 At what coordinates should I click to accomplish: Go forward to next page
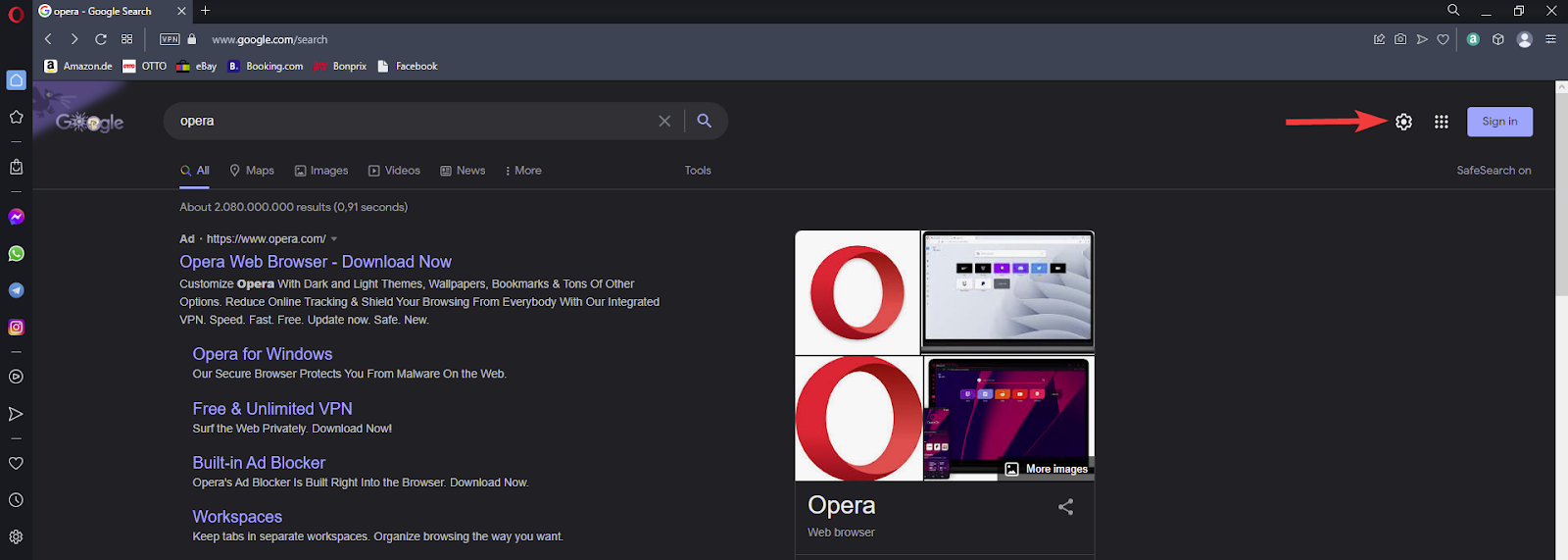[x=74, y=39]
